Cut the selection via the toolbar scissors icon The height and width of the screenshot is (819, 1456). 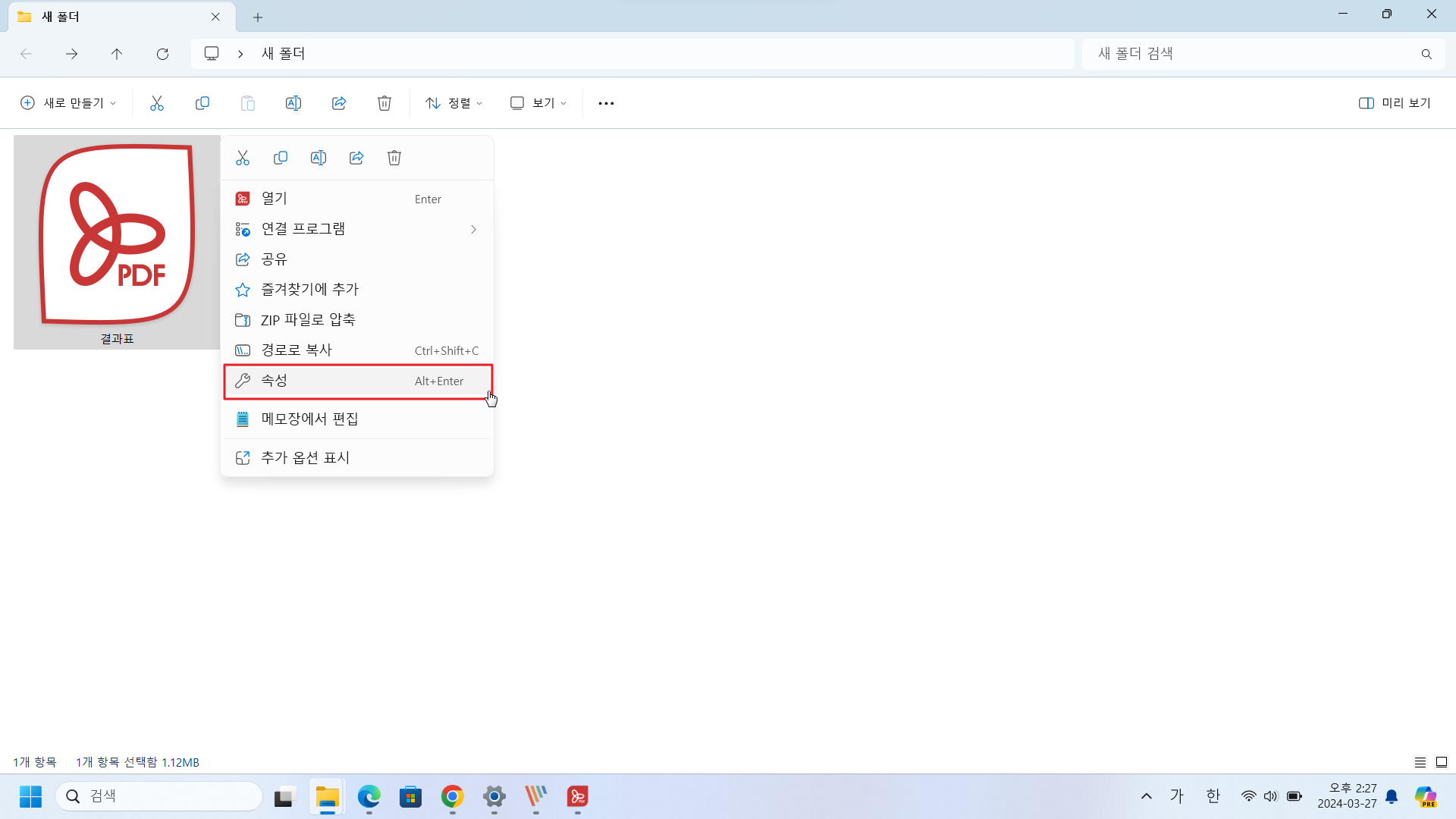click(x=157, y=103)
